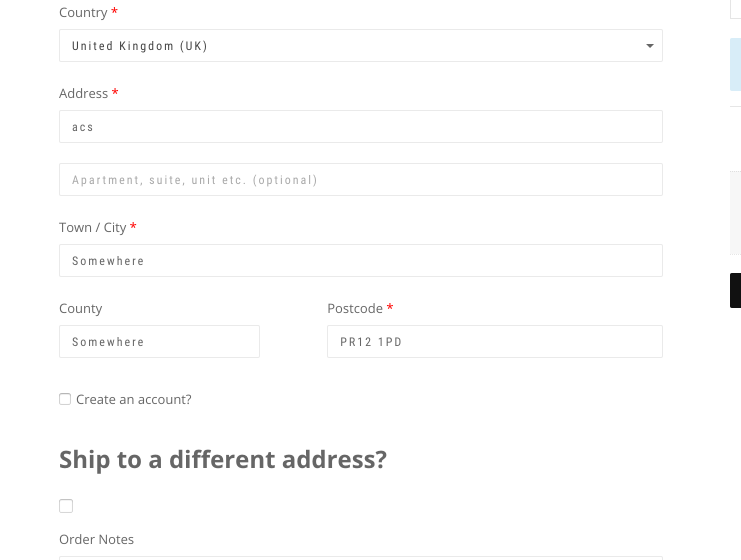Enable the ship to different address checkbox
Viewport: 741px width, 560px height.
[66, 506]
